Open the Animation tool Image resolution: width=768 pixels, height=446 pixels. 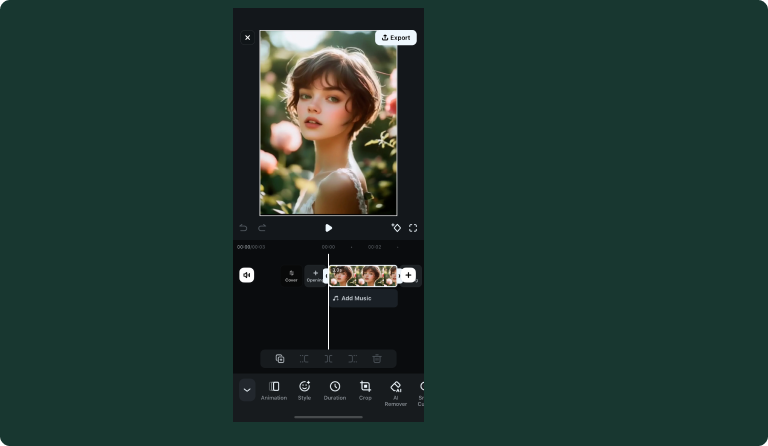click(274, 391)
